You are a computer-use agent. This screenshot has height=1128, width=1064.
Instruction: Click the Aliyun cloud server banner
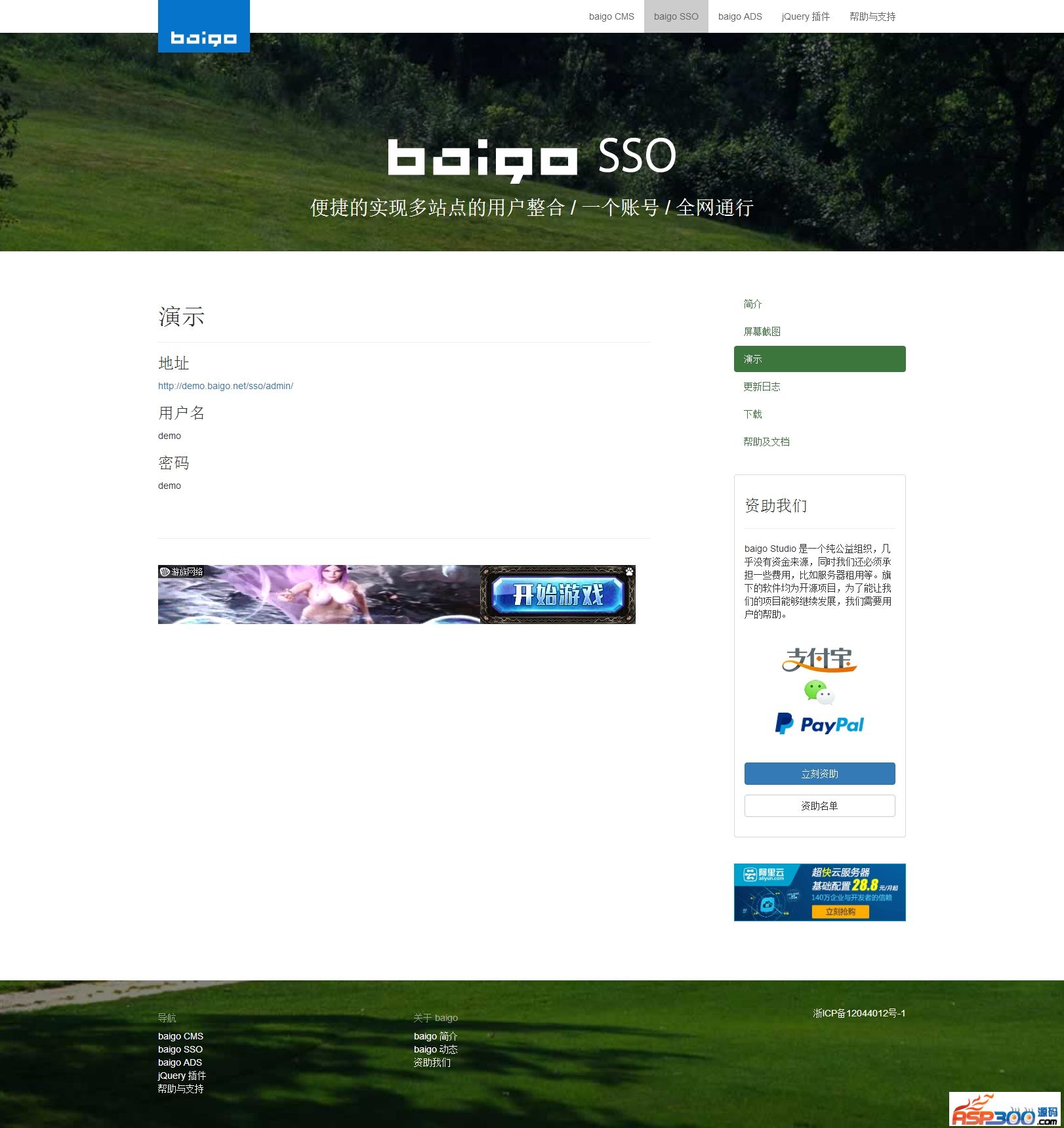(820, 892)
